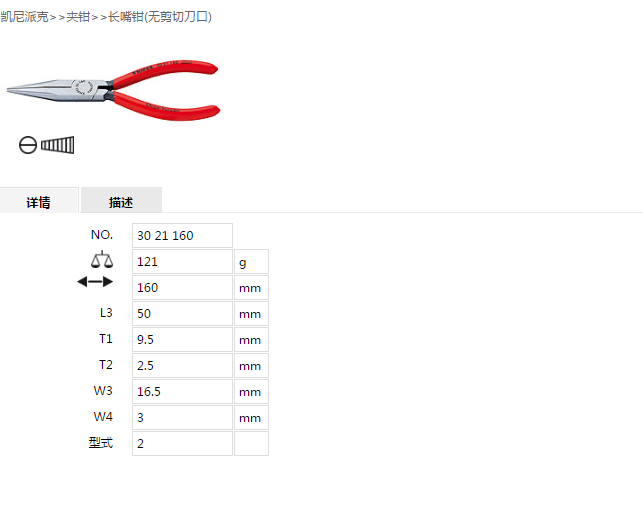Open the 夹钳 breadcrumb category
This screenshot has width=643, height=509.
[x=78, y=17]
